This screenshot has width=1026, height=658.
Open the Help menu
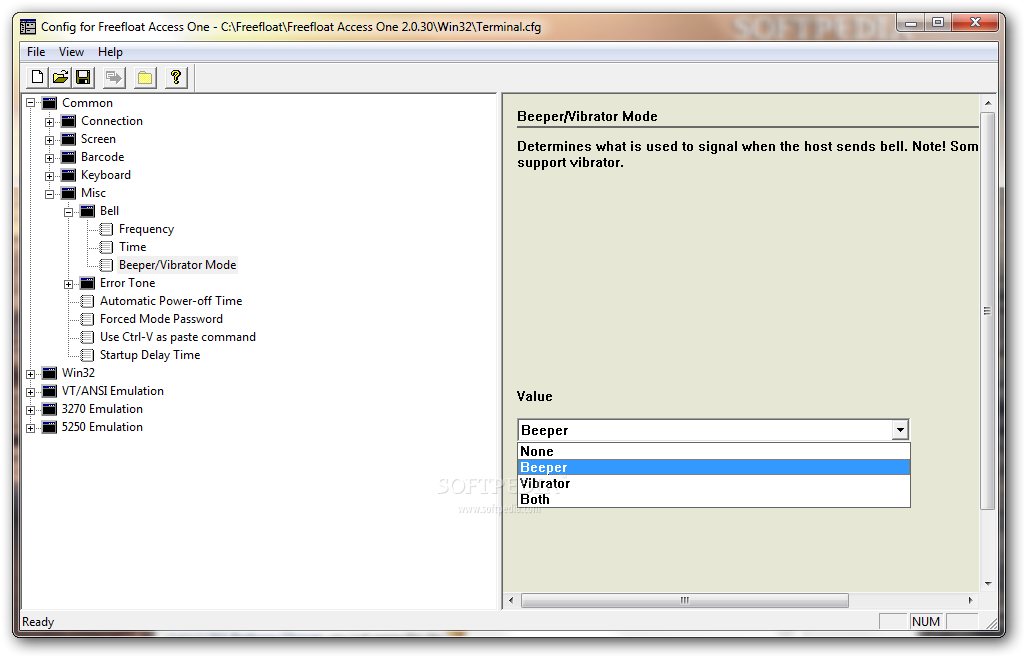click(110, 52)
